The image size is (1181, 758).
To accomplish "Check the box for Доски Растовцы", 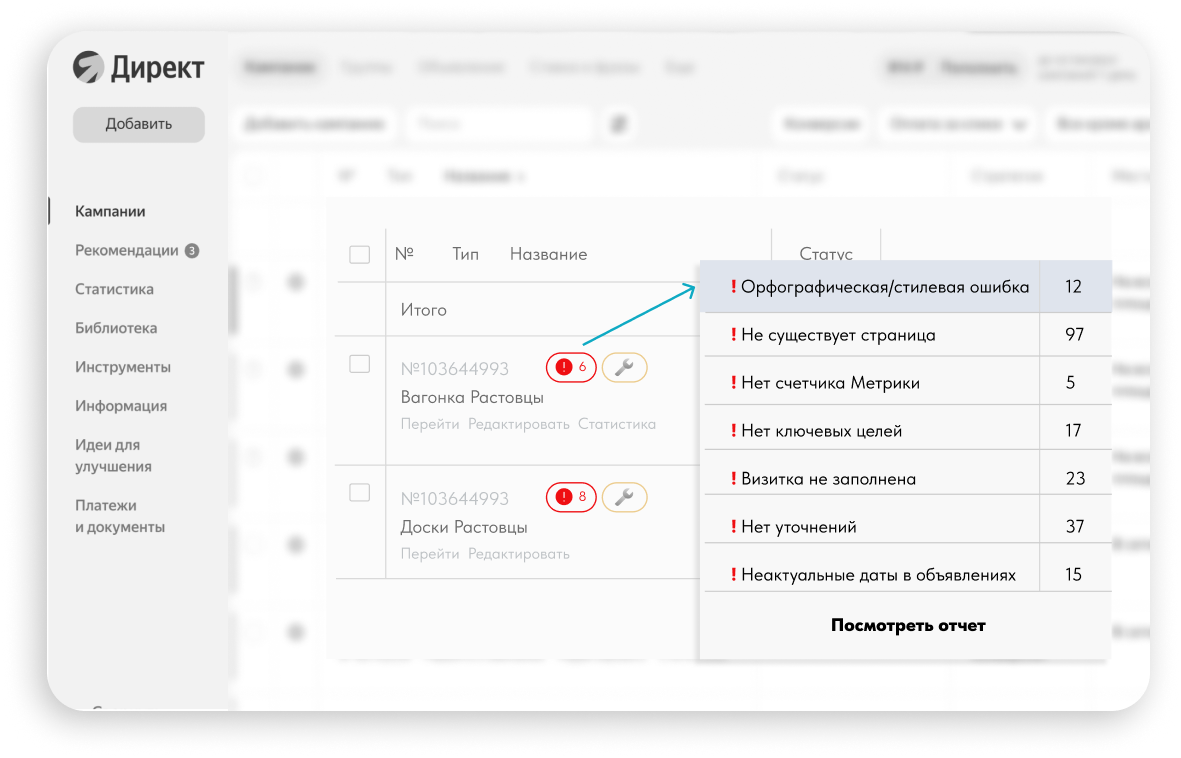I will [360, 493].
